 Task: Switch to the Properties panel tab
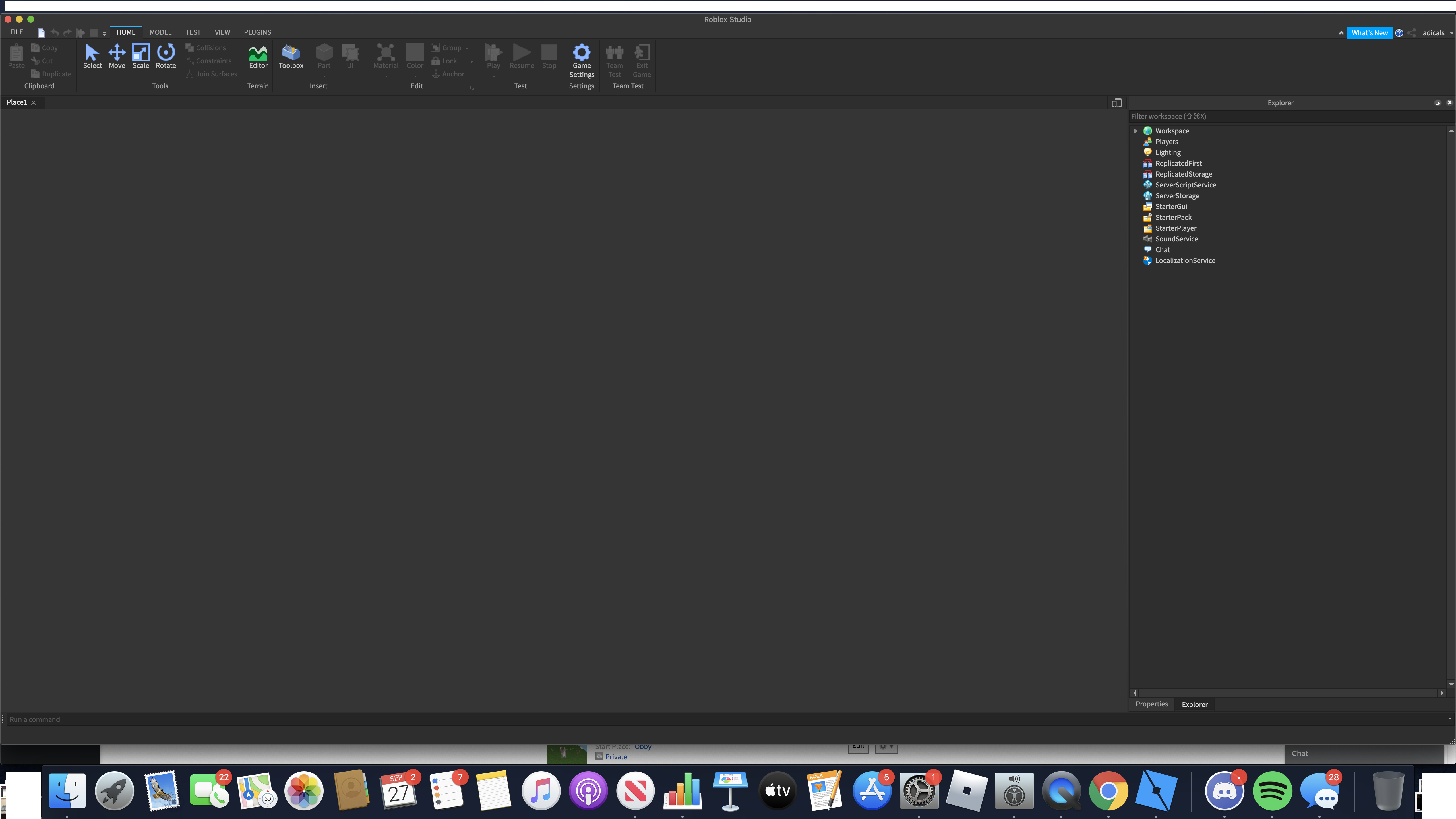click(1151, 704)
